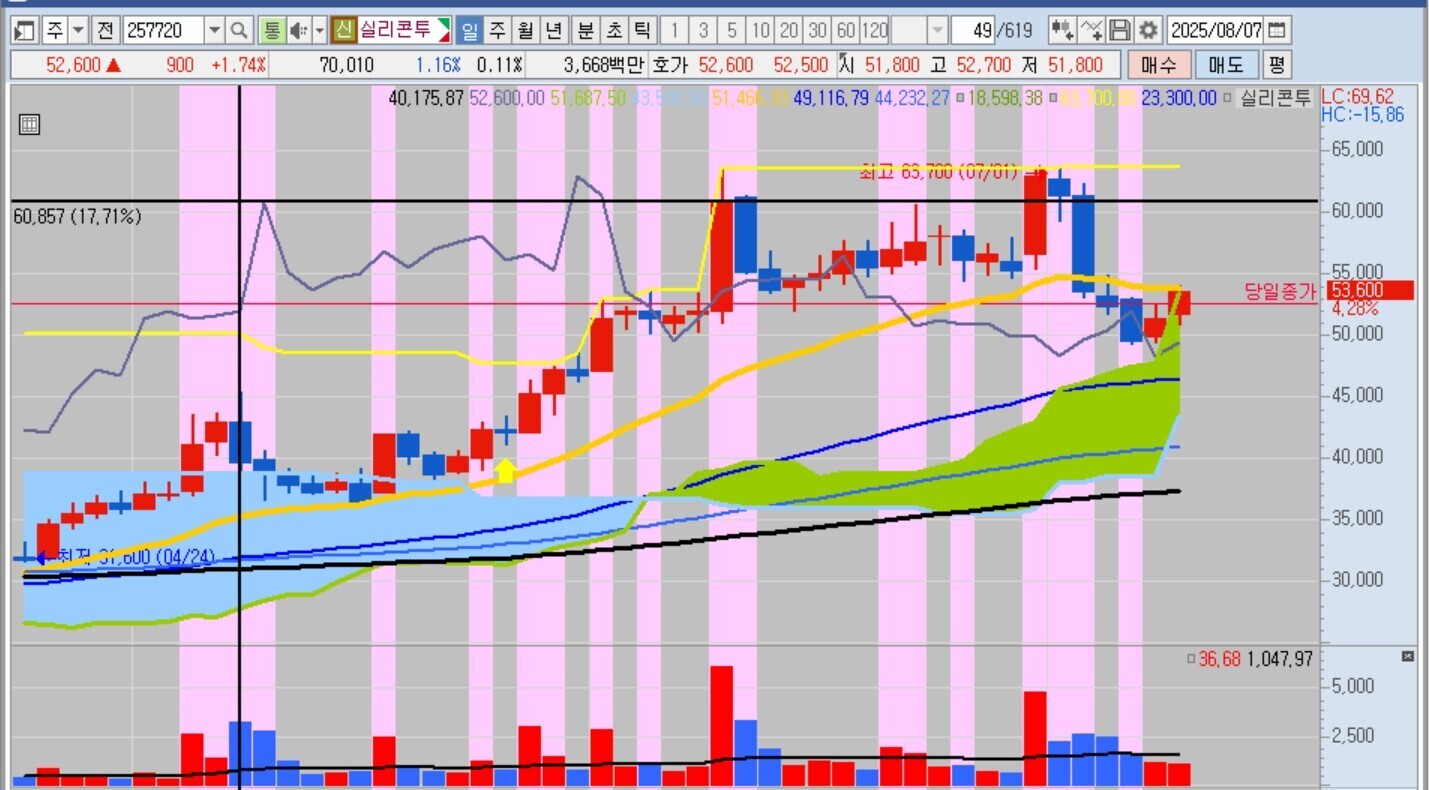Screen dimensions: 1429x790
Task: Click the small box icon in the volume panel corner
Action: [1408, 657]
